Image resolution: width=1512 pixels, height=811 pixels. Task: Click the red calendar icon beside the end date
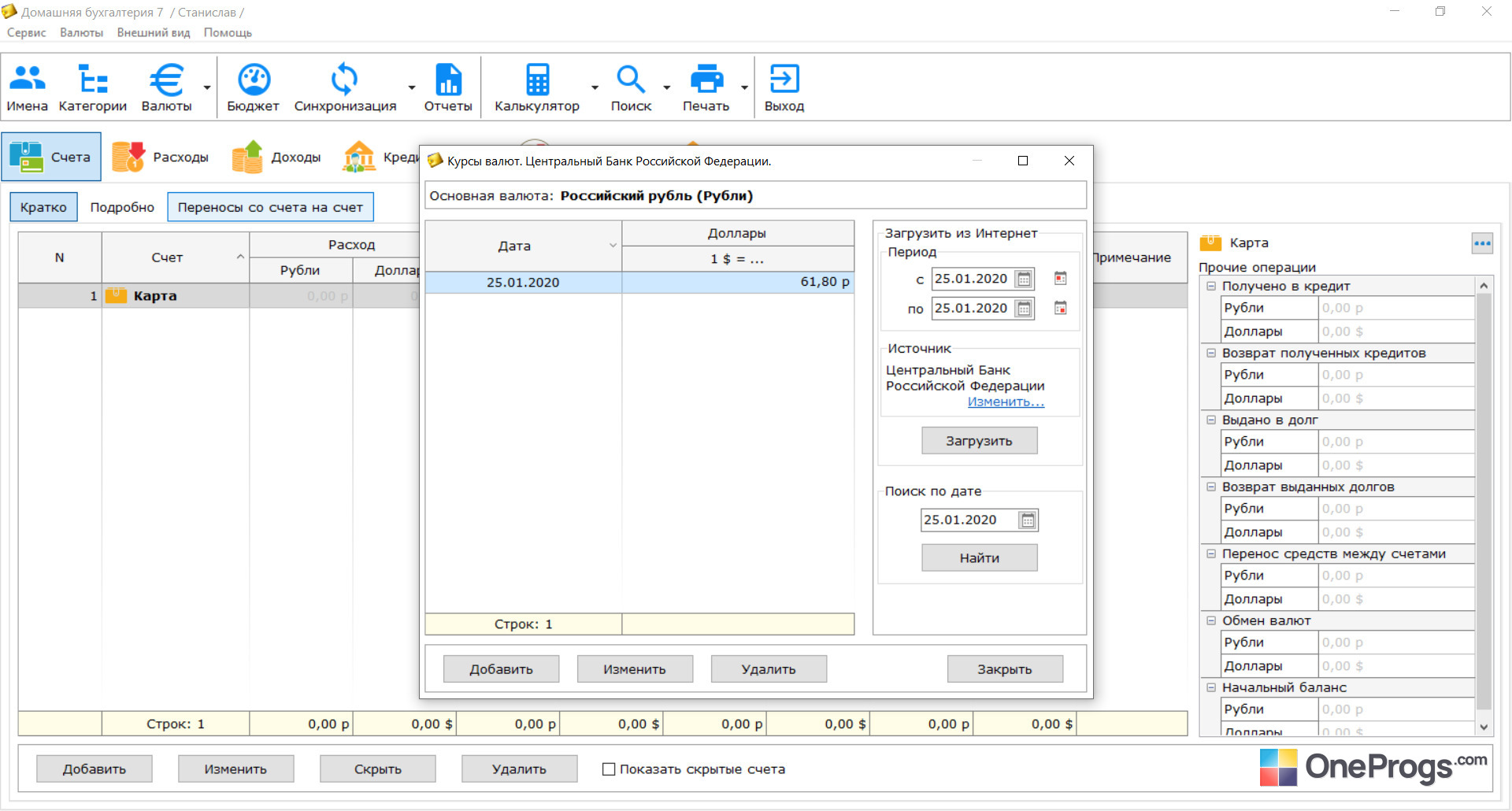click(x=1061, y=308)
